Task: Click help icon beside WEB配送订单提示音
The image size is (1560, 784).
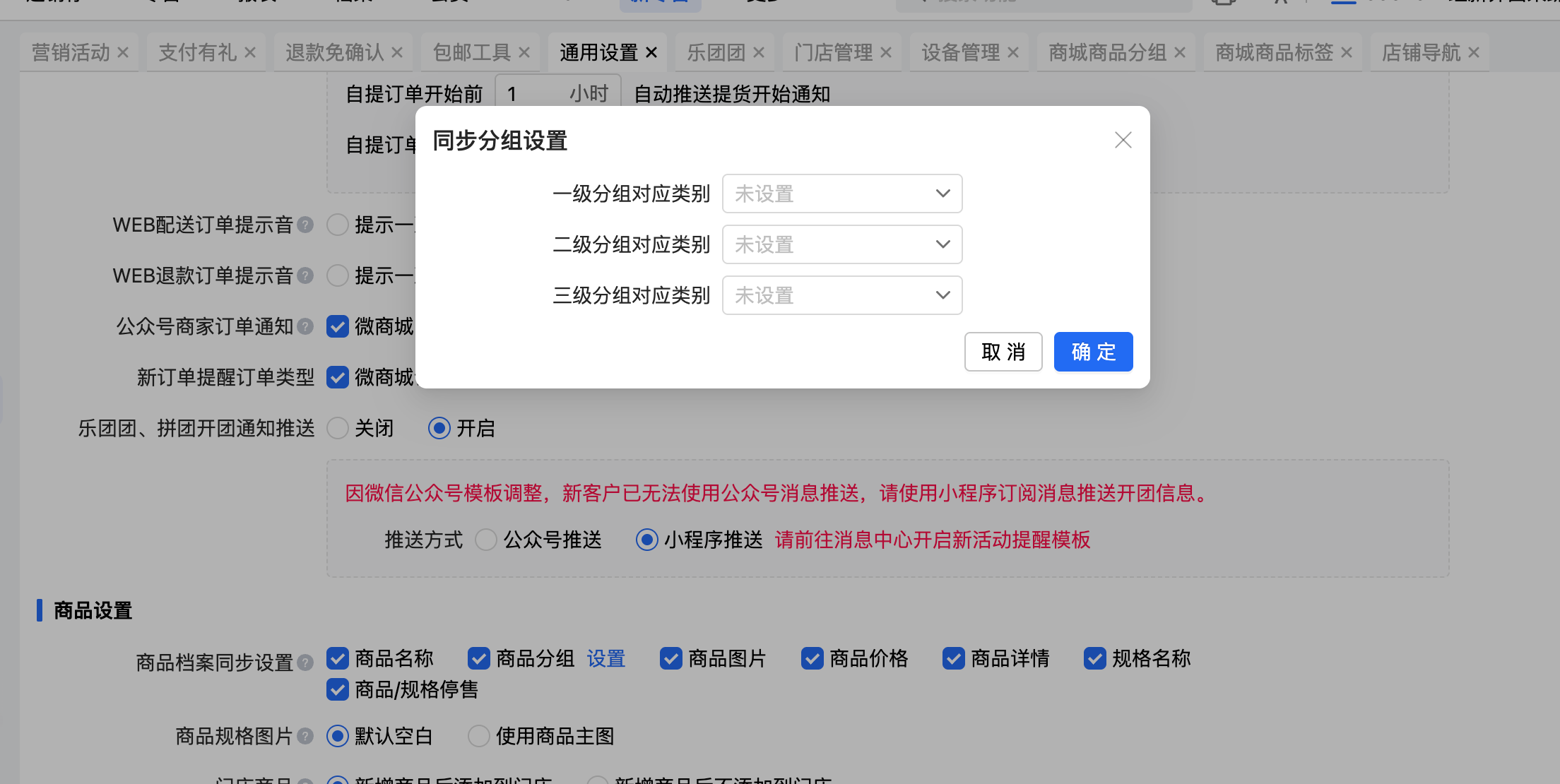Action: (x=305, y=225)
